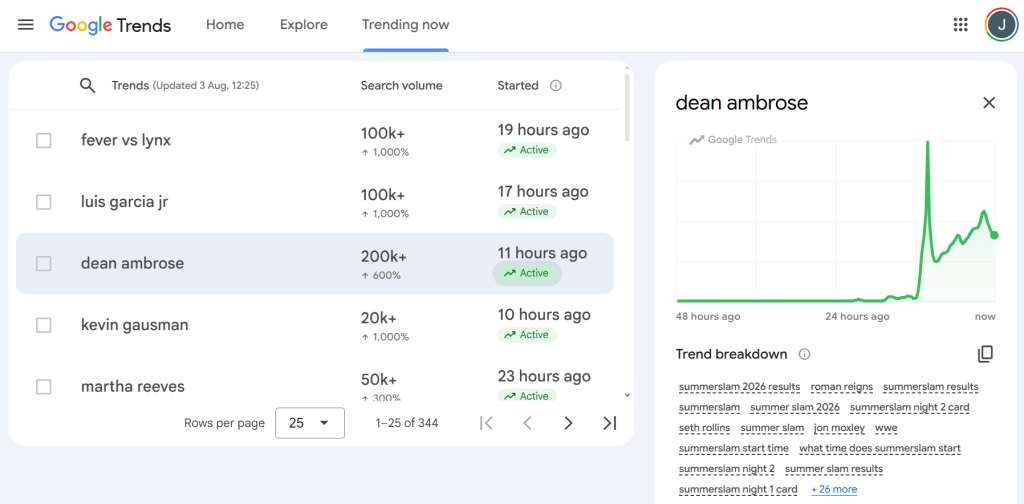Viewport: 1024px width, 504px height.
Task: Copy the trend breakdown with the copy icon
Action: click(x=985, y=354)
